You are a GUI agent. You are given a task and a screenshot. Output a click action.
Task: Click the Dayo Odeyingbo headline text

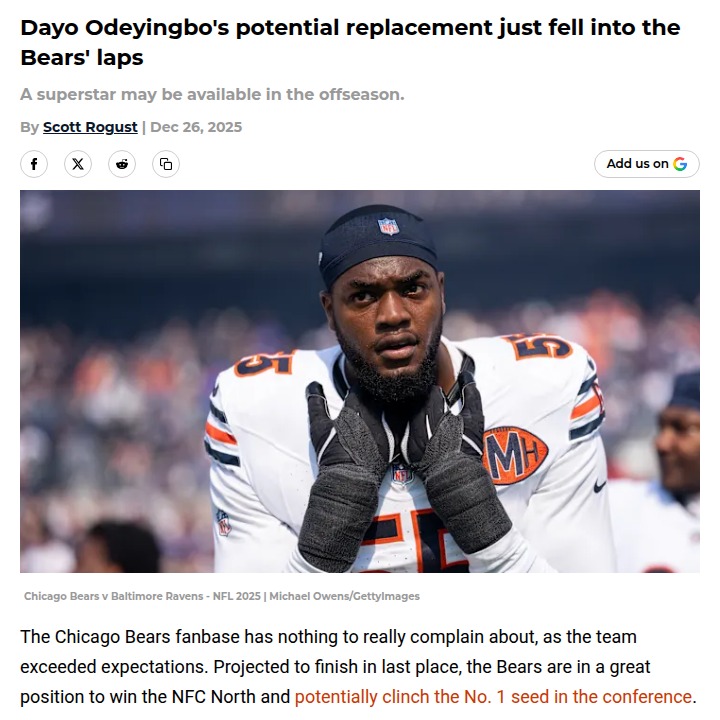click(x=350, y=42)
